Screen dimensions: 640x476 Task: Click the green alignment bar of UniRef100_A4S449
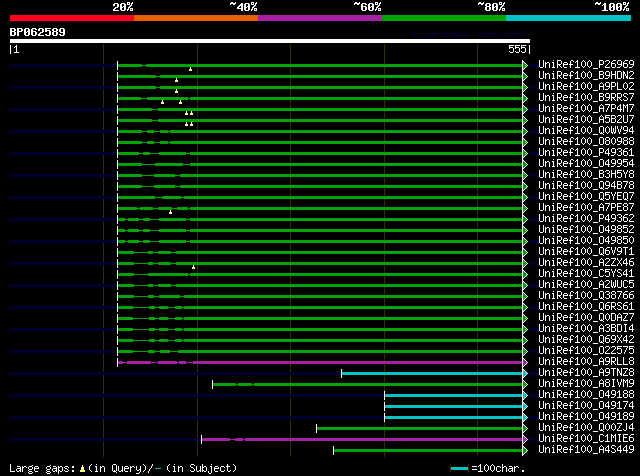[428, 451]
